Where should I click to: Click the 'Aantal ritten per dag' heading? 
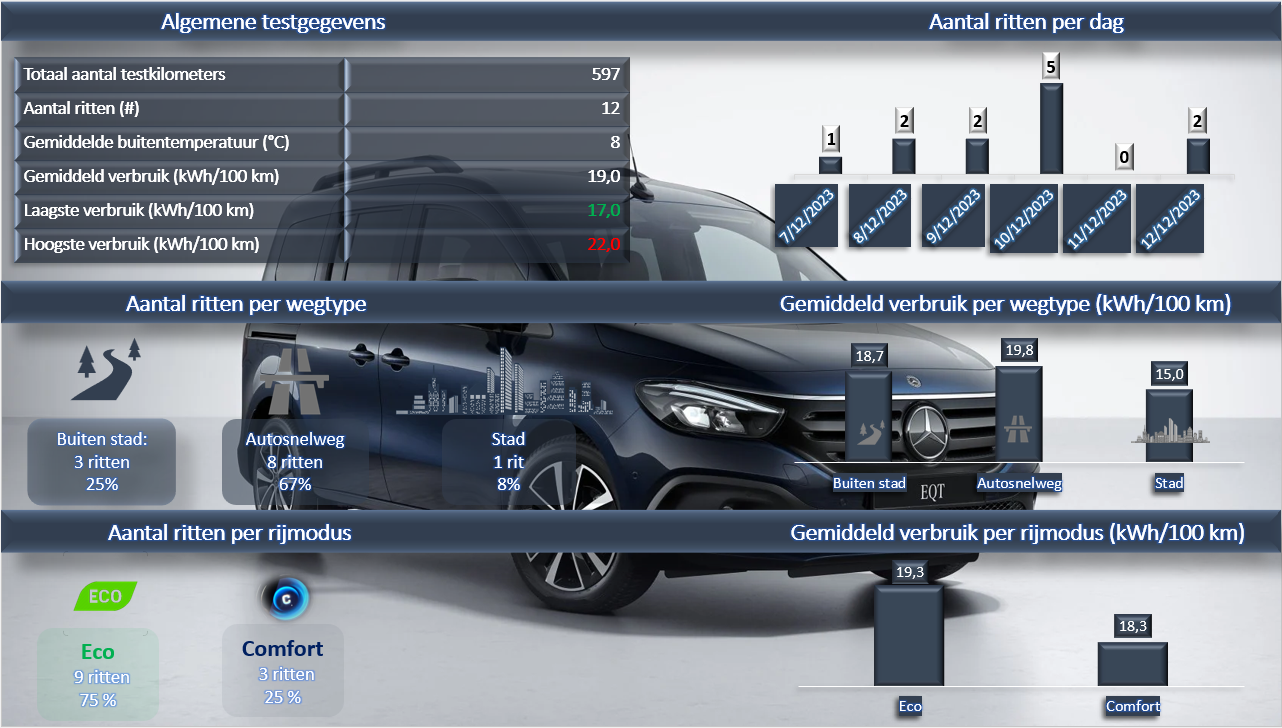[x=1027, y=22]
